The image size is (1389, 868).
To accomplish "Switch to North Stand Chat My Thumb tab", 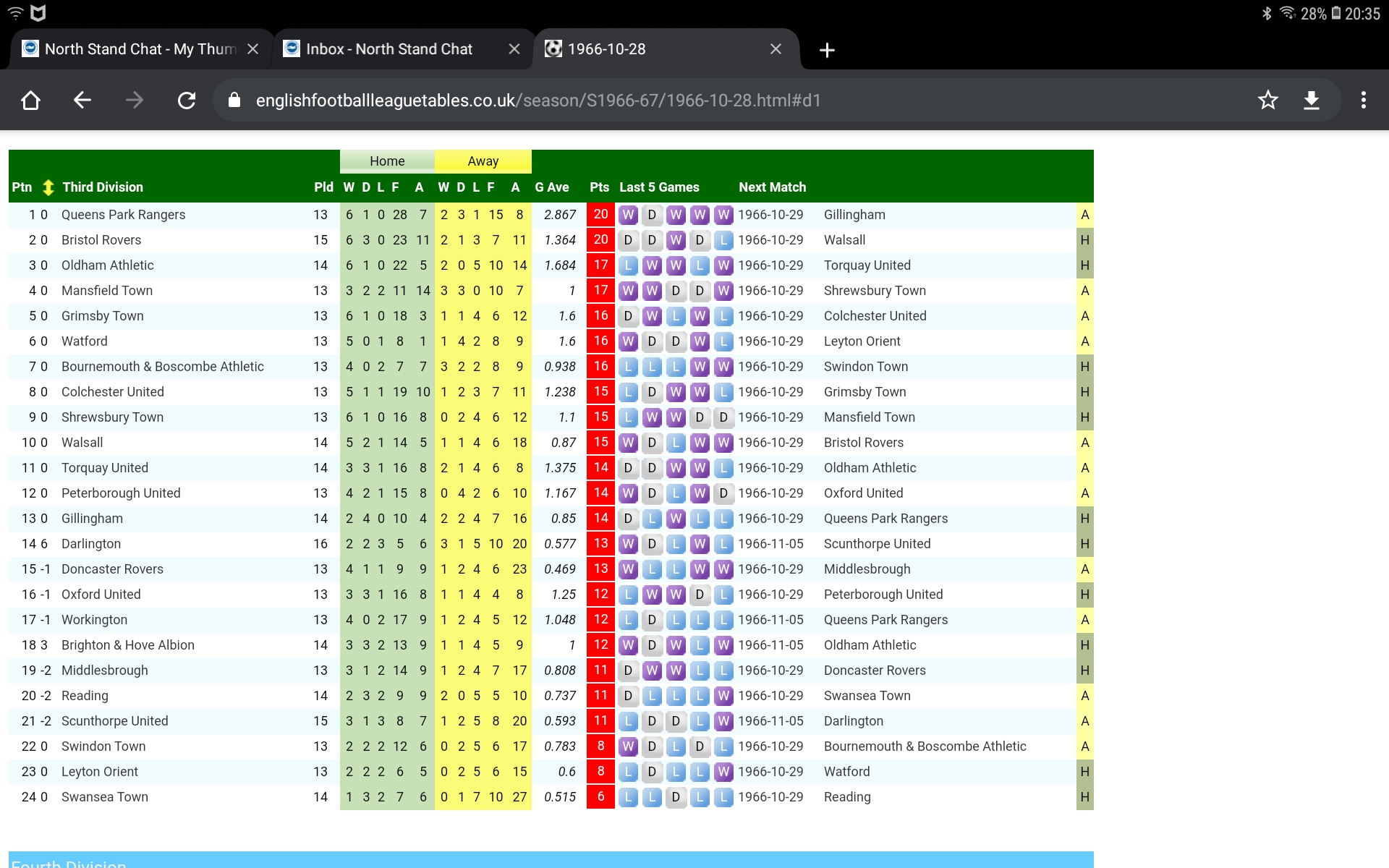I will click(141, 49).
